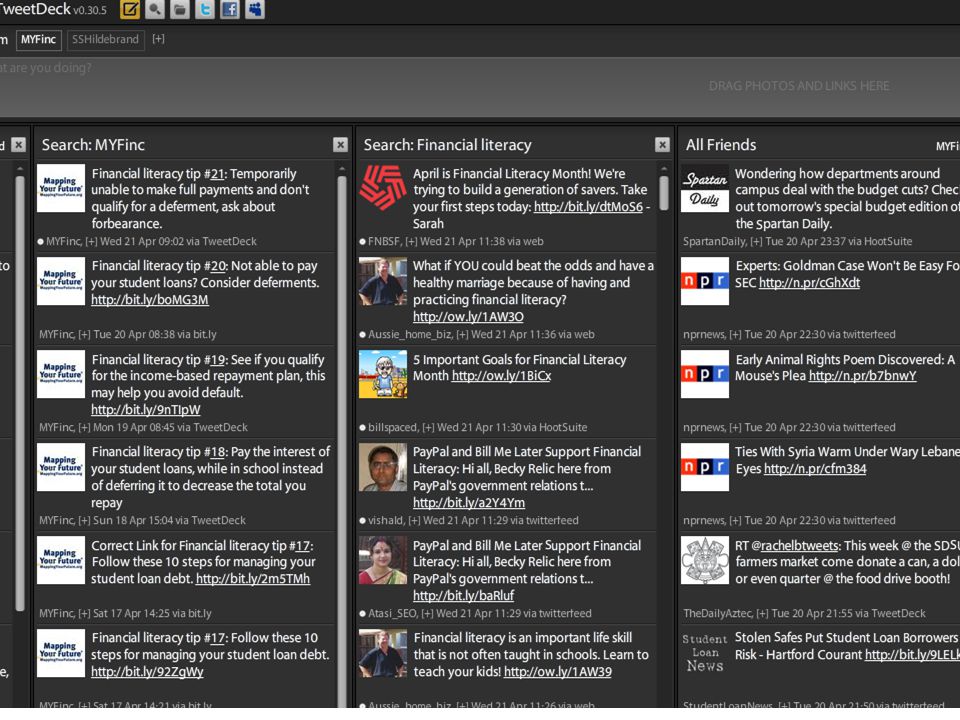Click NPR avatar on Animal Rights Poem tweet

pos(705,374)
